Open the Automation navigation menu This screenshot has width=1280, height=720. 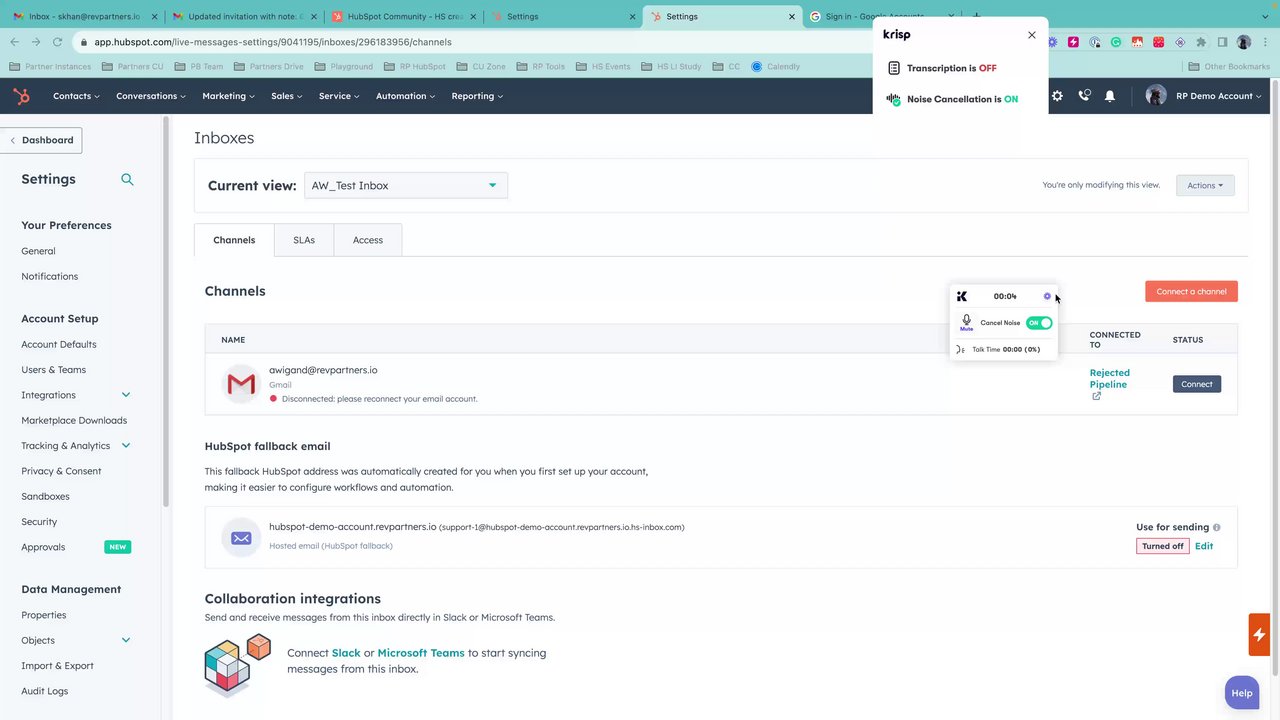[405, 96]
